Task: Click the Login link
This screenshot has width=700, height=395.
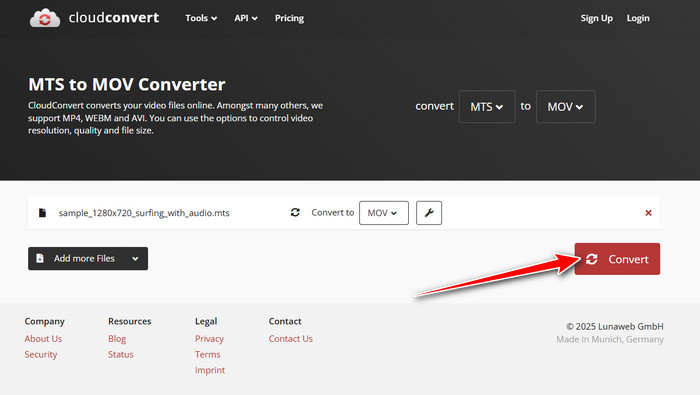Action: coord(638,18)
